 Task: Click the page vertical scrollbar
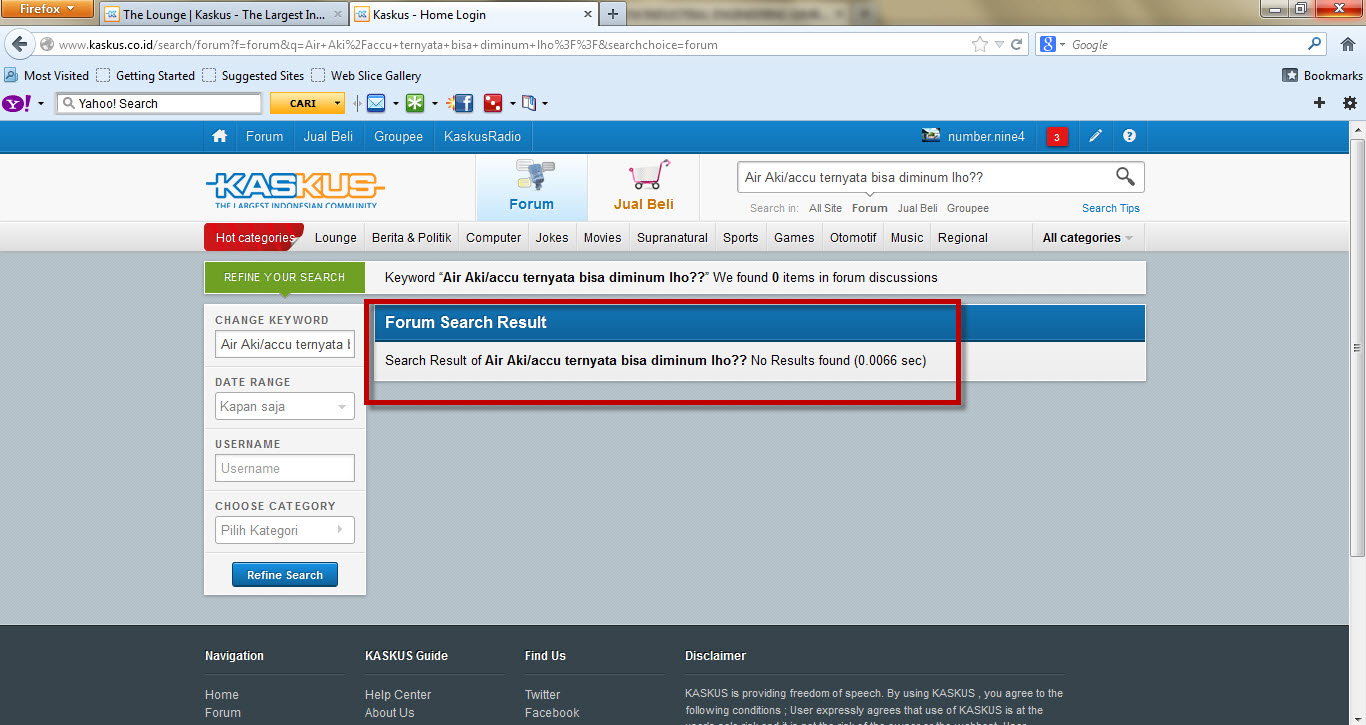(x=1357, y=346)
